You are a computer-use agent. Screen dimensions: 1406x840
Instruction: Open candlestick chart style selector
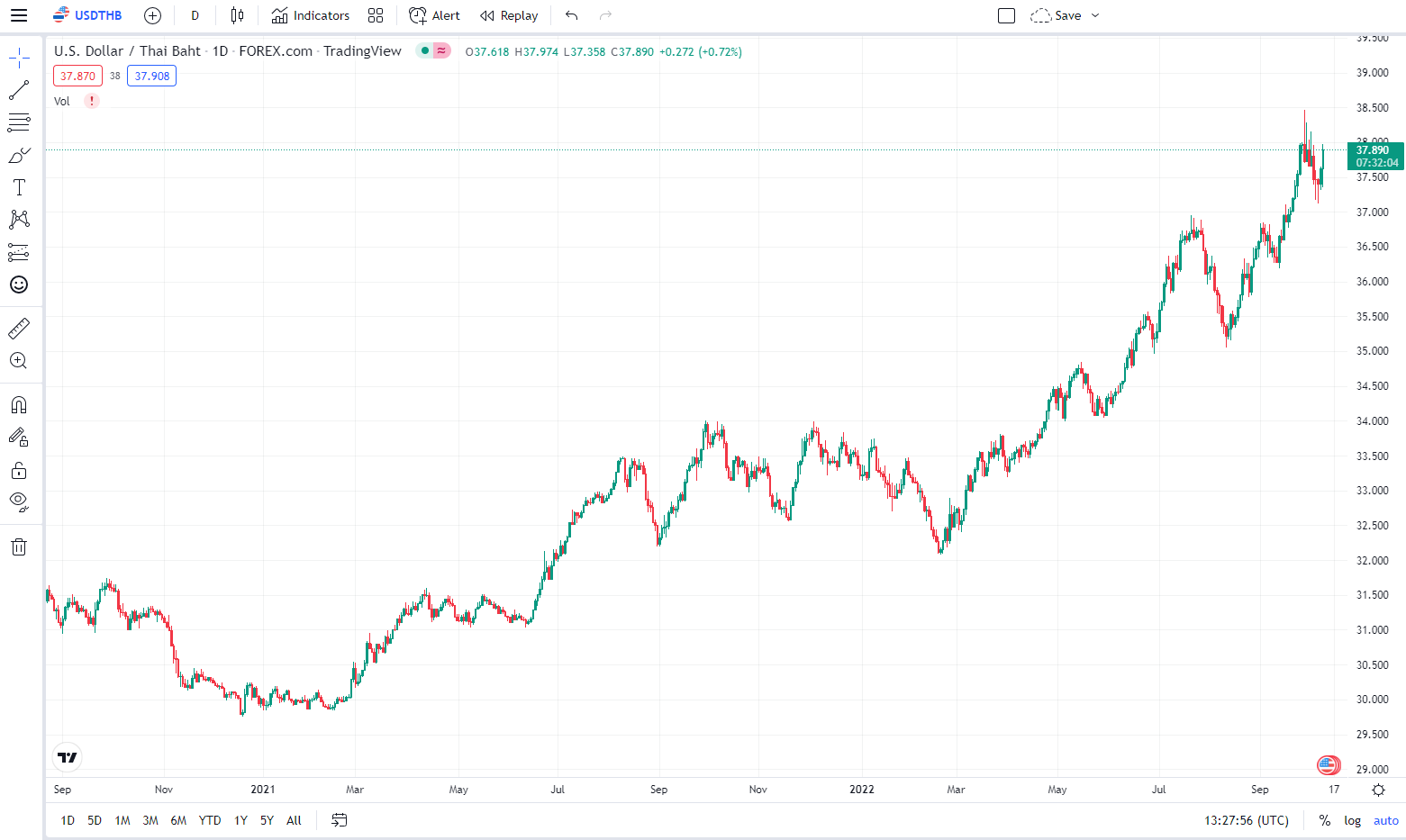tap(237, 15)
